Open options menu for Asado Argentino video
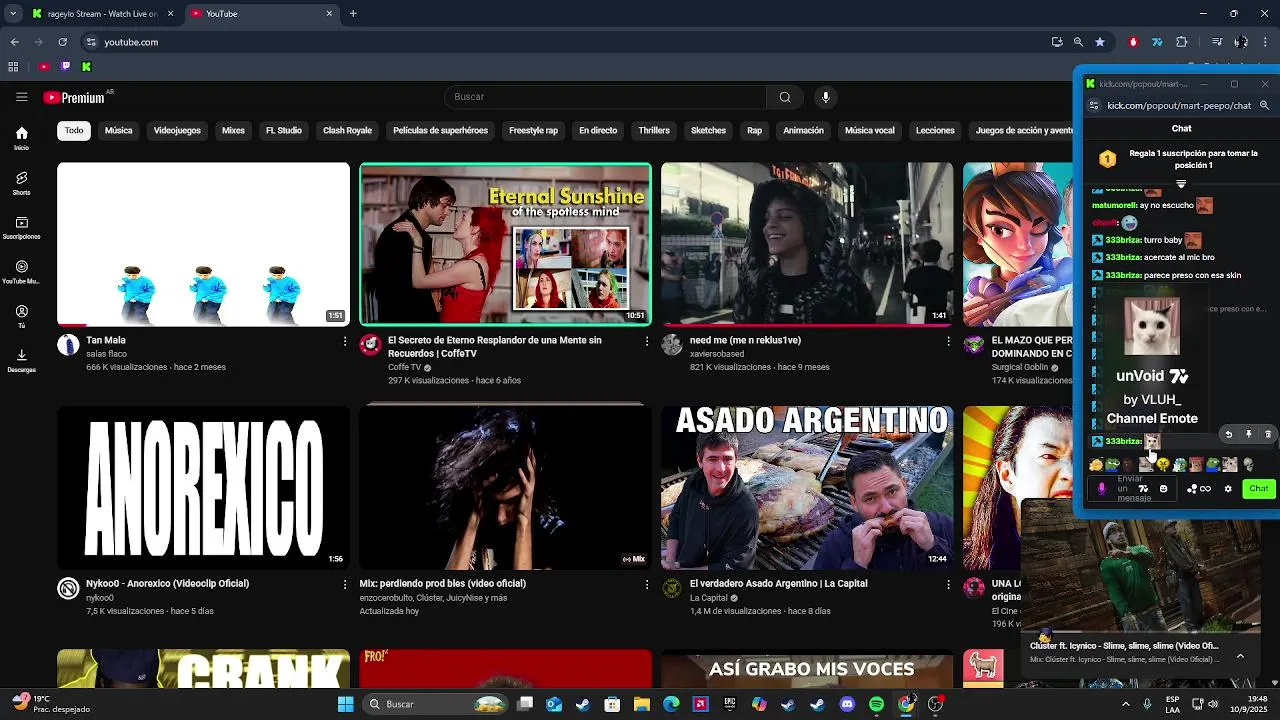The image size is (1280, 720). 949,584
